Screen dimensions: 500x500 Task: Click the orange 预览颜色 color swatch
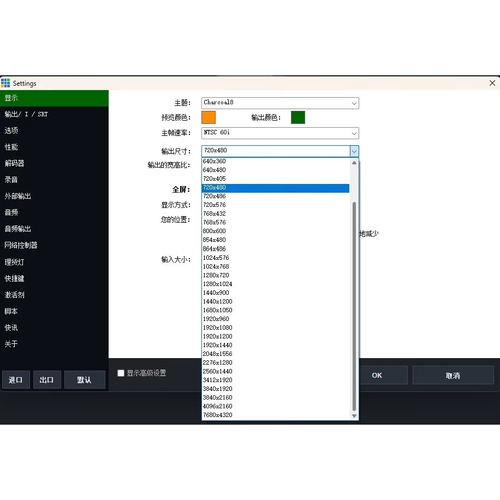(209, 117)
